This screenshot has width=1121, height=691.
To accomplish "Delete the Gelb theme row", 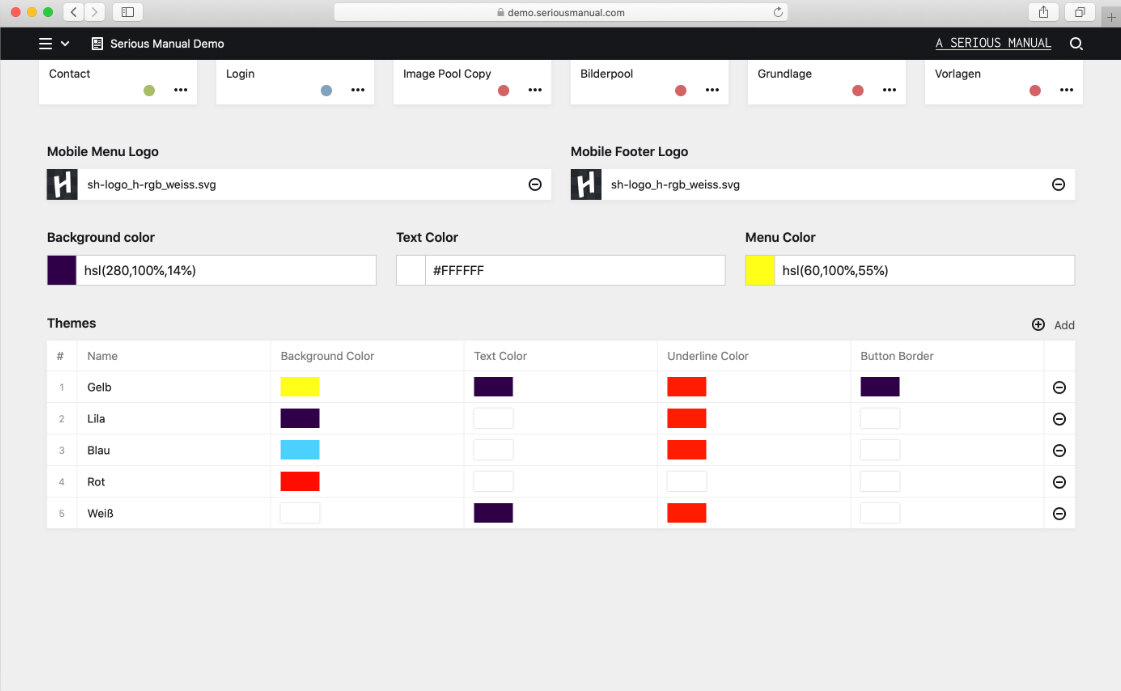I will (1060, 387).
